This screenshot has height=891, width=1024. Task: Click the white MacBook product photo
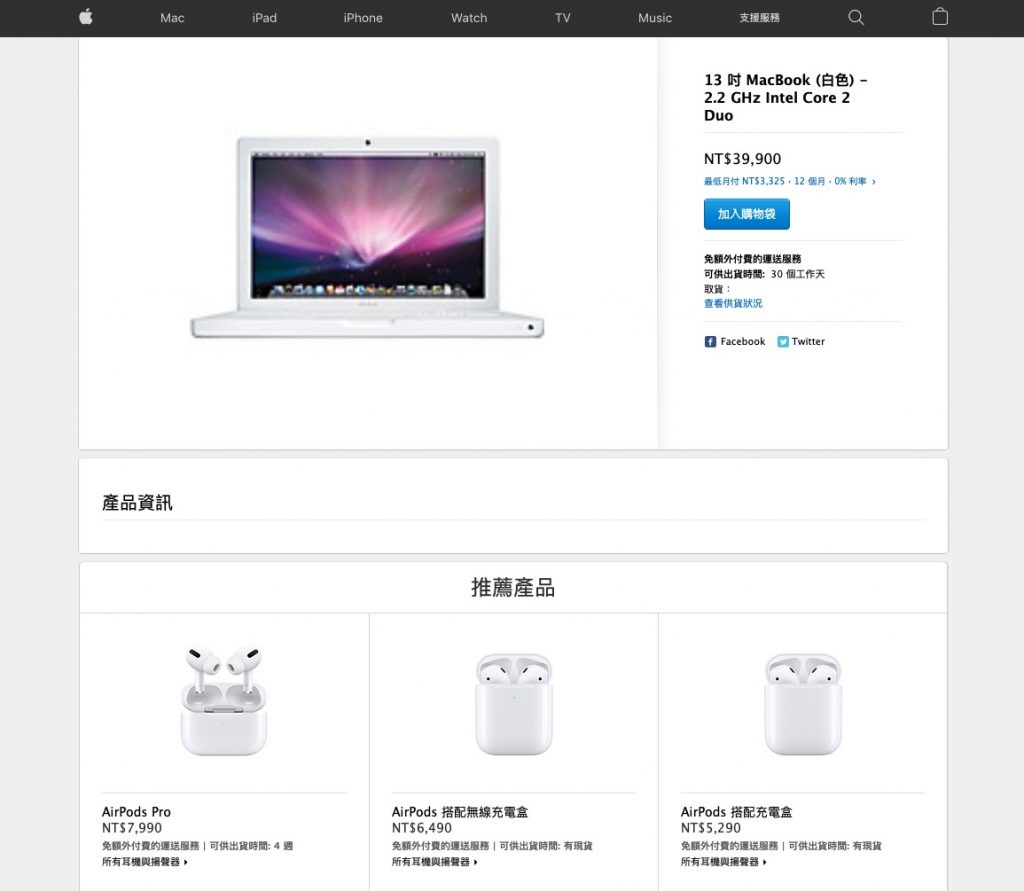(367, 237)
